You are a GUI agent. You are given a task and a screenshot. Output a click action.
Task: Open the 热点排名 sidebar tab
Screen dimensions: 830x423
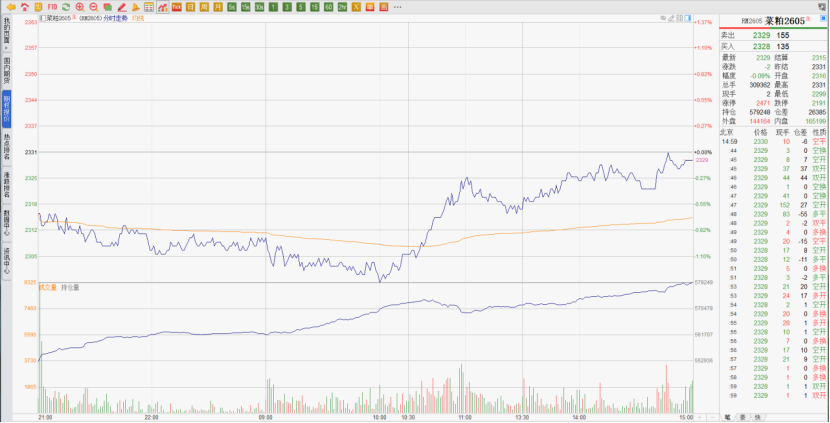point(6,149)
